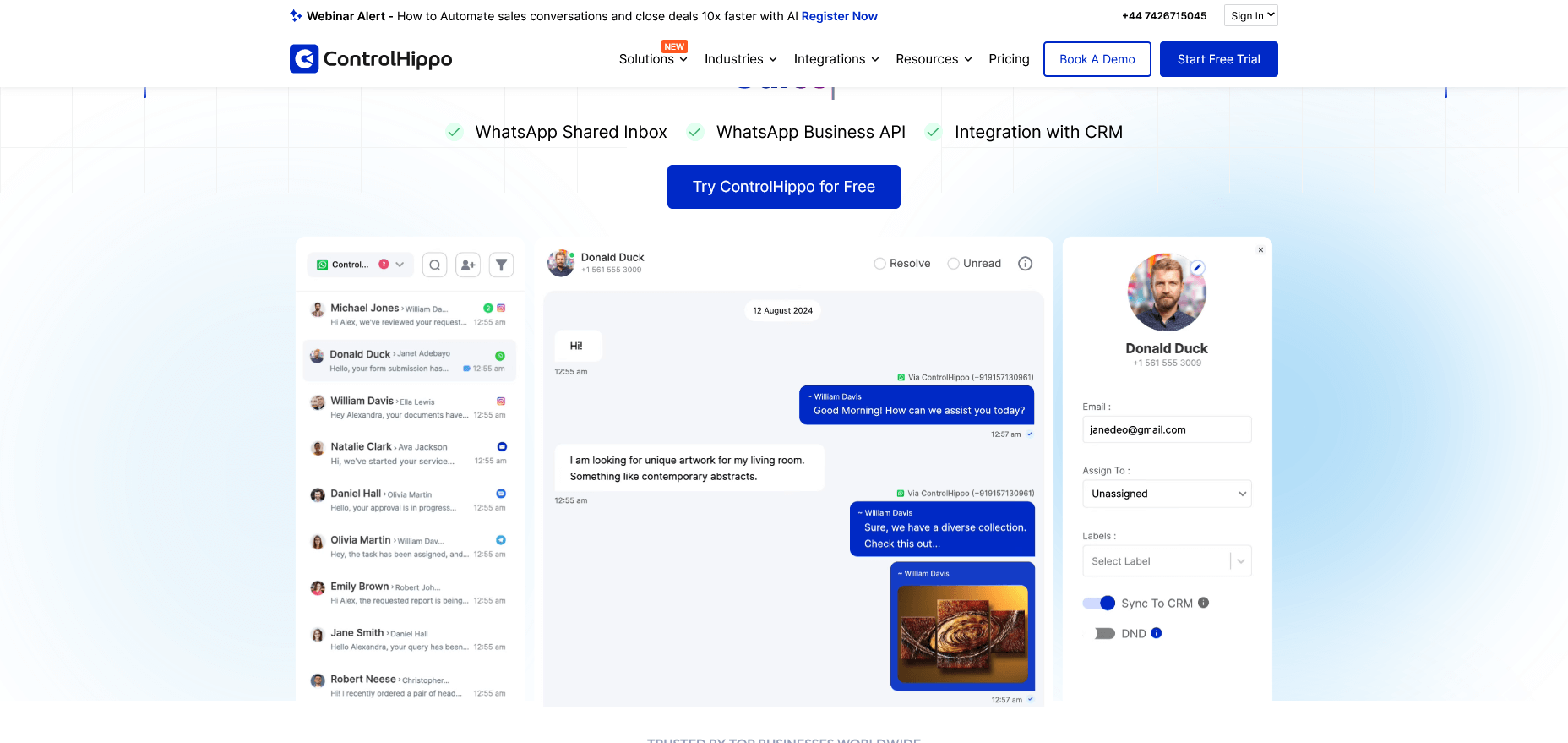Click the Sync To CRM info icon

(1204, 603)
